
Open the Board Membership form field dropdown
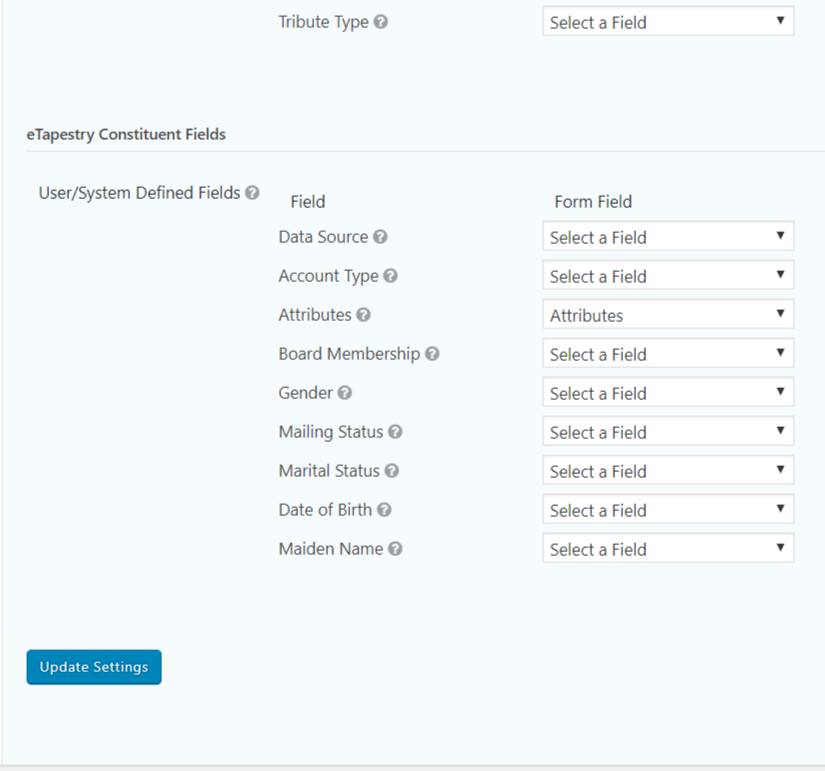pos(668,353)
